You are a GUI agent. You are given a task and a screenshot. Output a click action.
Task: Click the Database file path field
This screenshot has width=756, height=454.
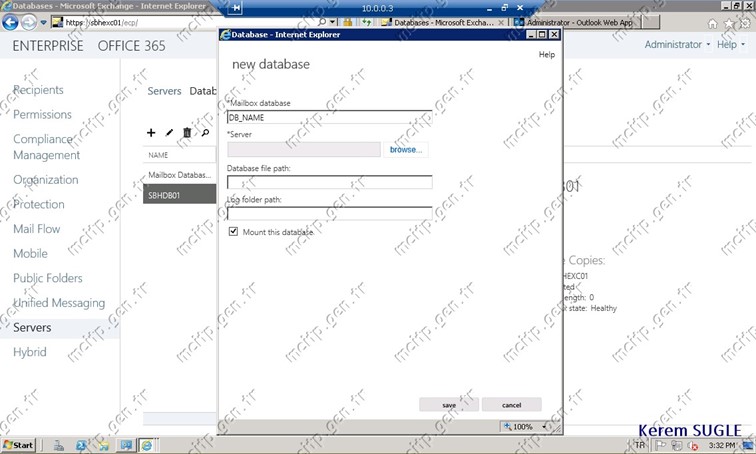coord(329,182)
